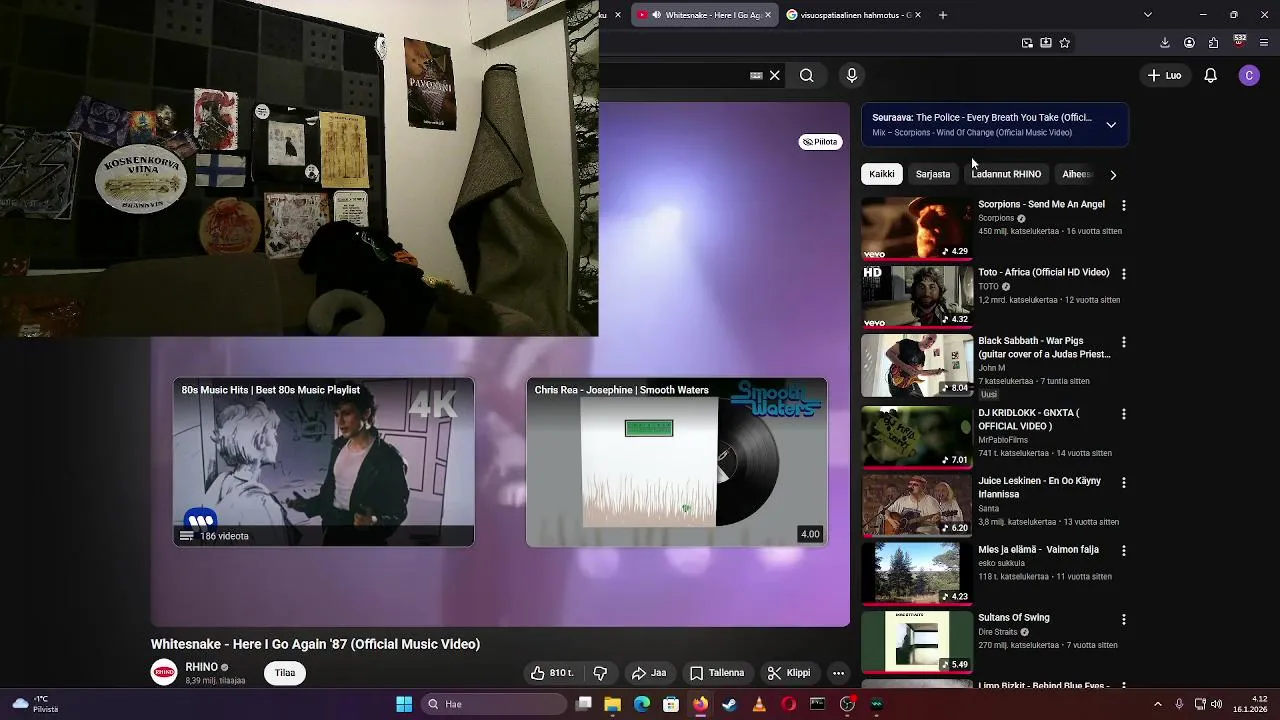Screen dimensions: 1280x720
Task: Click the red extension icon with 532 badge
Action: click(1240, 42)
